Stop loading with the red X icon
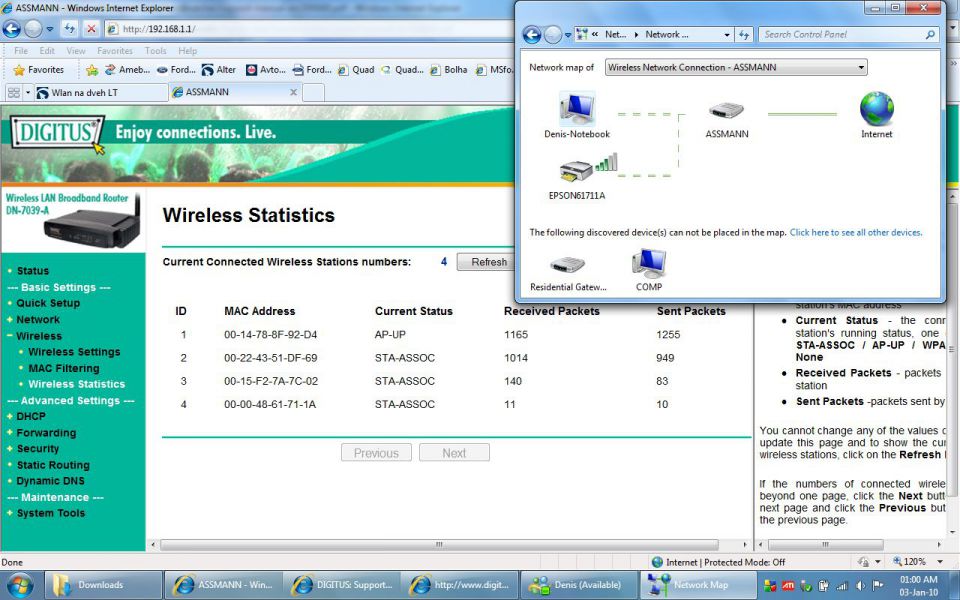The height and width of the screenshot is (600, 960). click(x=91, y=29)
